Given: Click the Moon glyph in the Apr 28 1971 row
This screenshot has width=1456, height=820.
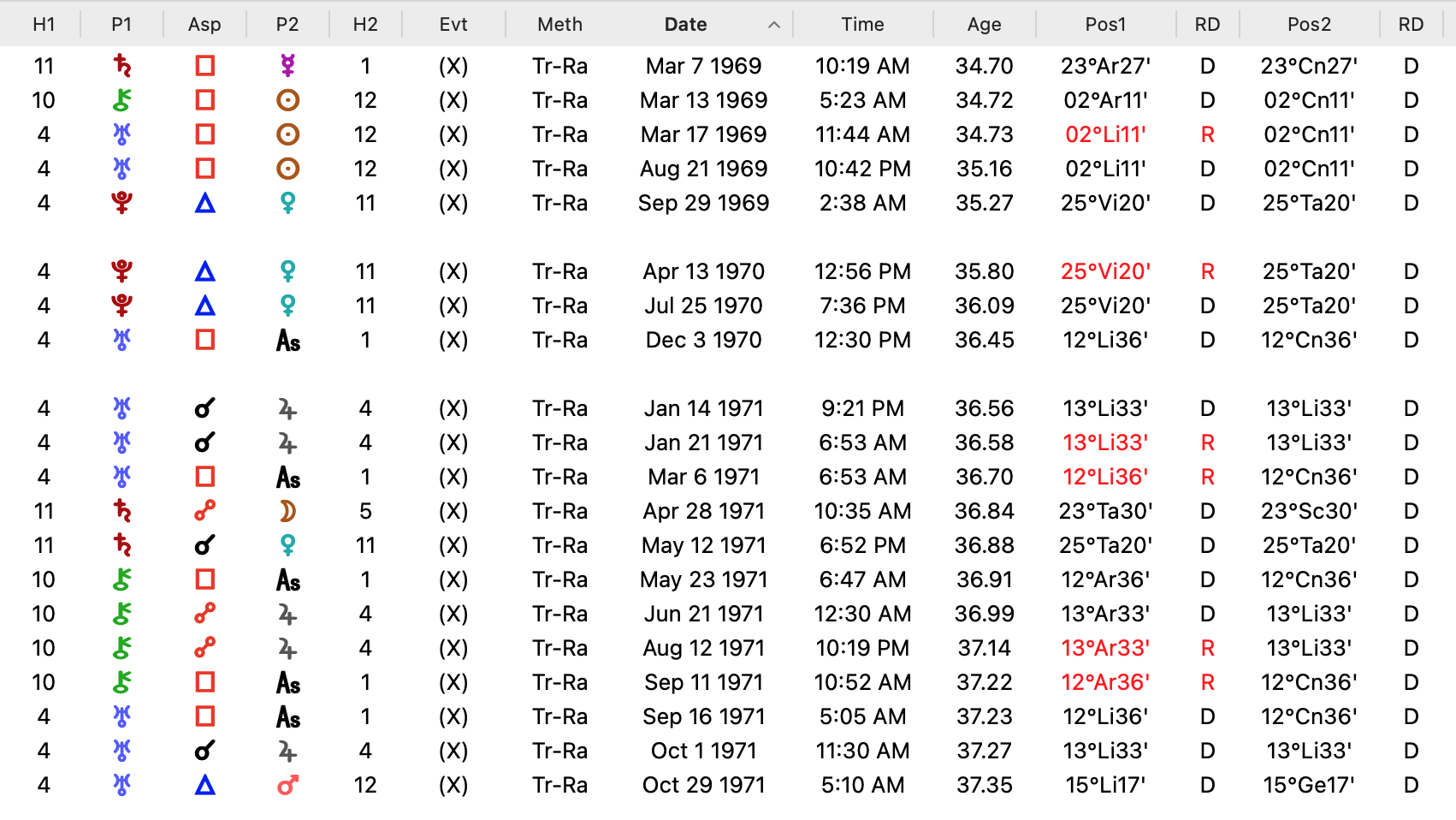Looking at the screenshot, I should [x=287, y=511].
